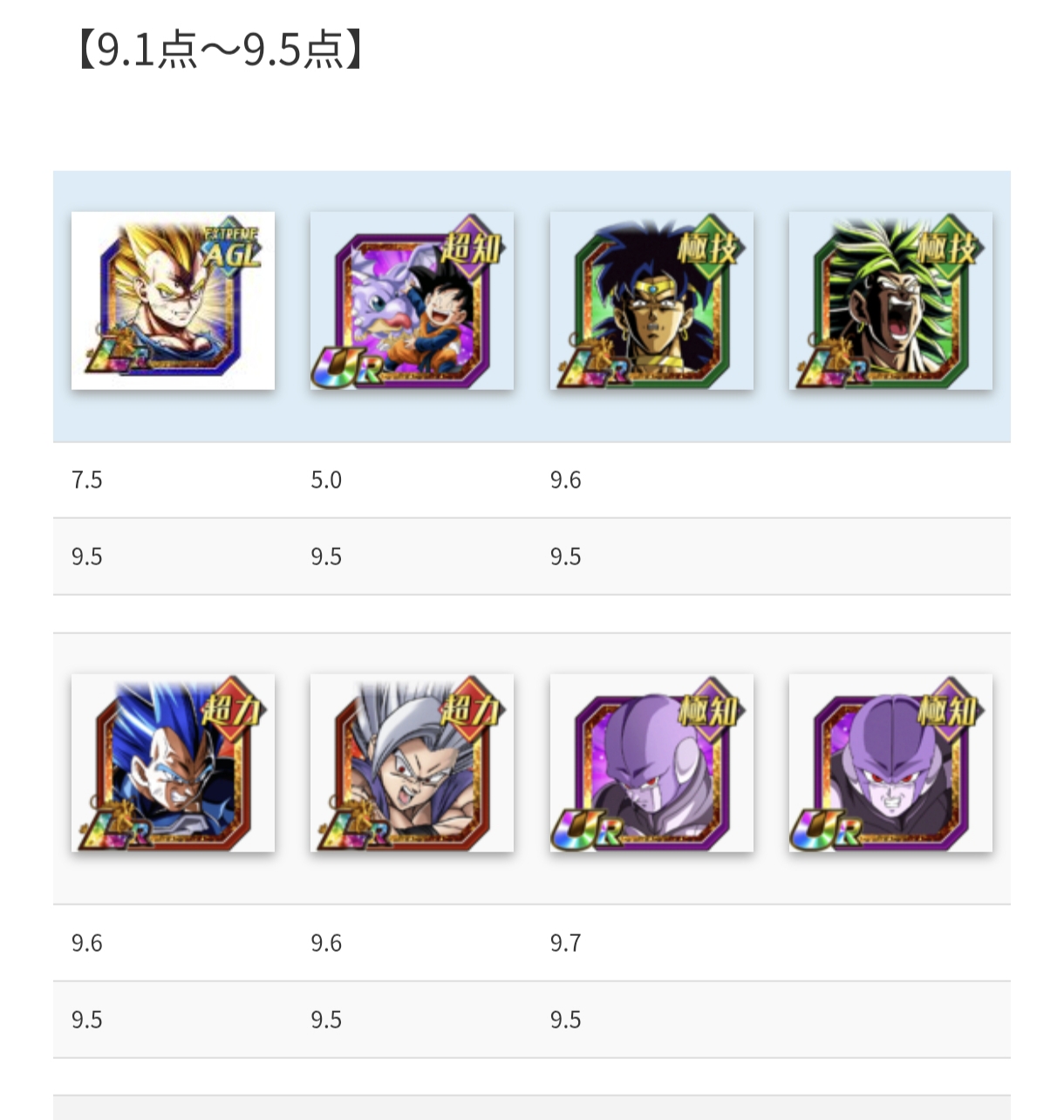Viewport: 1064px width, 1120px height.
Task: Open the base-form Broly 極技 card
Action: click(x=651, y=300)
